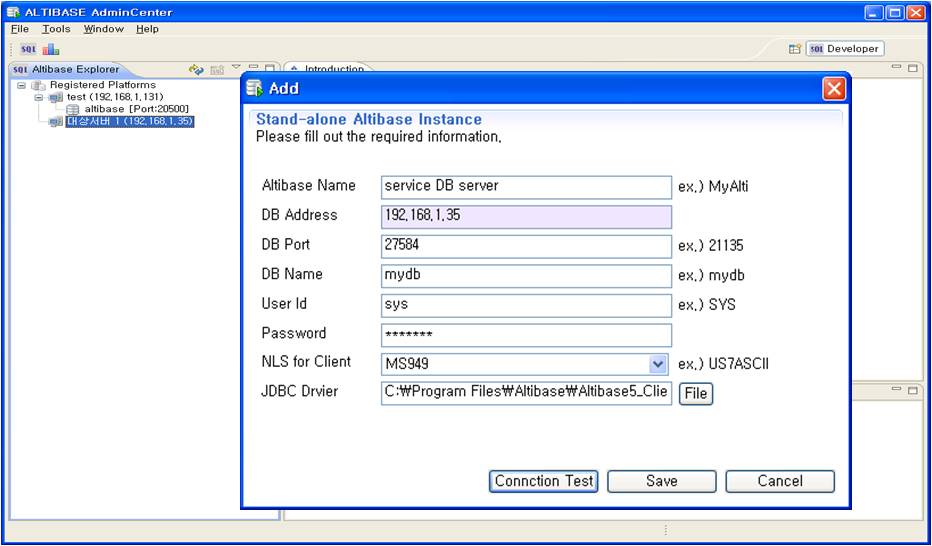Image resolution: width=932 pixels, height=546 pixels.
Task: Open the NLS for Client dropdown arrow
Action: coord(657,364)
